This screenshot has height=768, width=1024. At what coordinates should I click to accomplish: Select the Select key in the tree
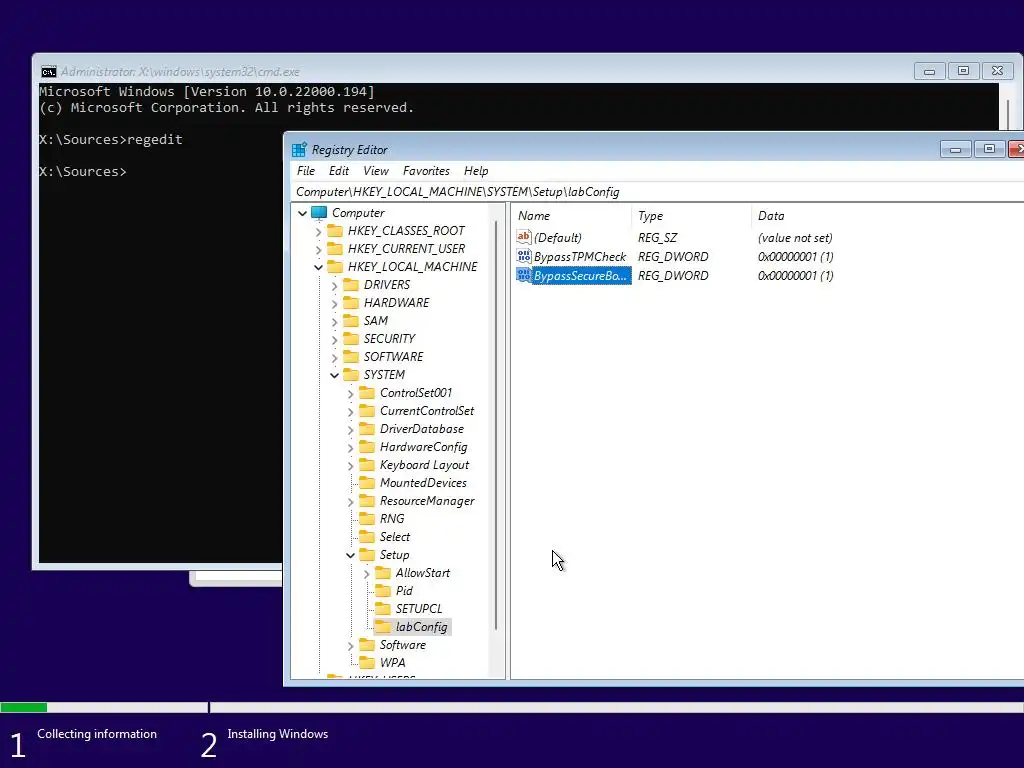pyautogui.click(x=394, y=537)
